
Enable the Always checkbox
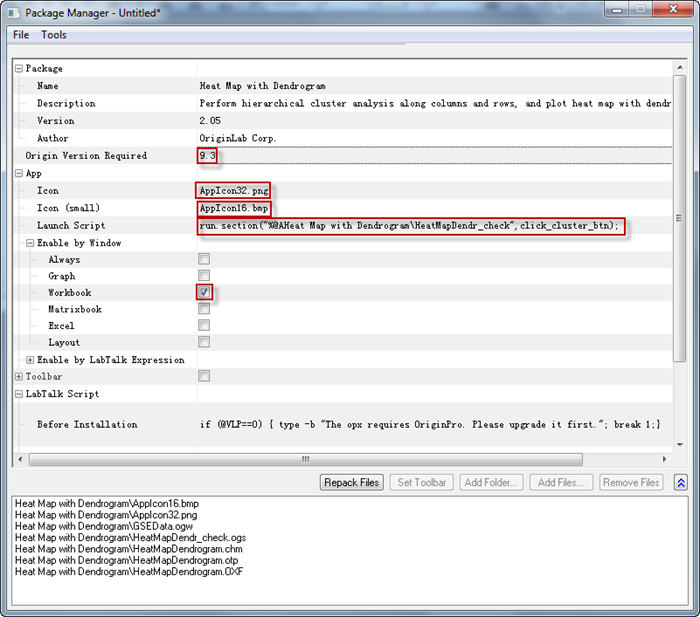(204, 259)
